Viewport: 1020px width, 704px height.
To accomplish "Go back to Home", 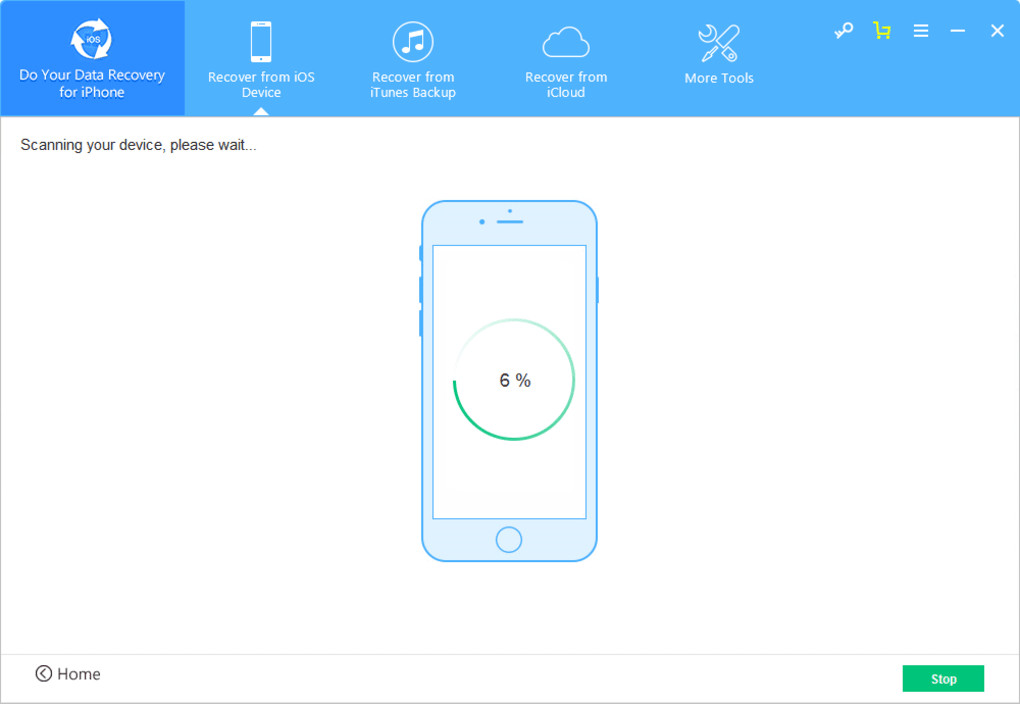I will click(68, 673).
